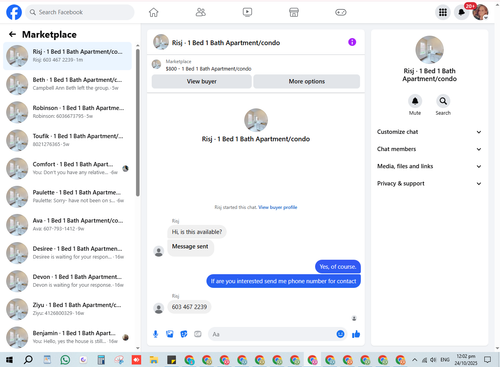Open the Paulette apartment conversation

(67, 197)
